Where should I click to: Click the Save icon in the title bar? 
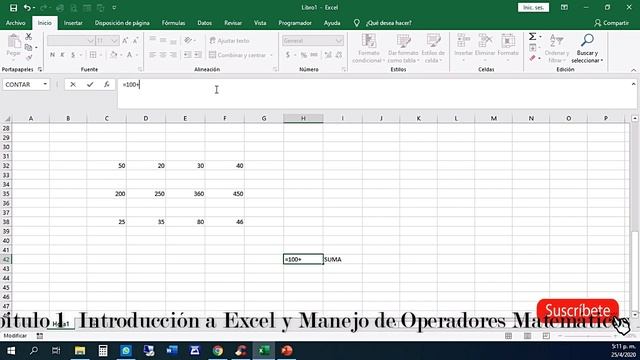click(x=13, y=8)
